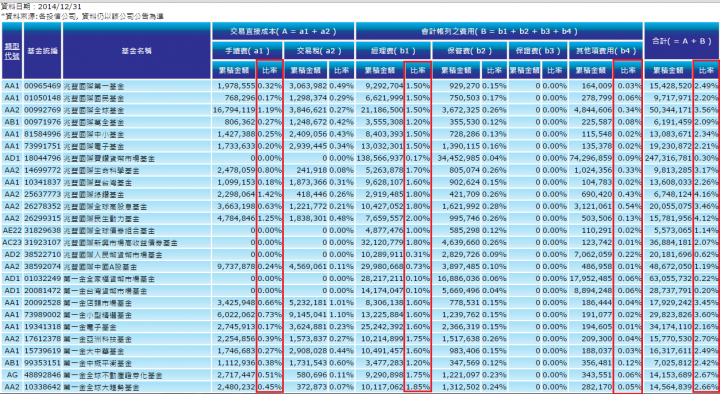Select the 會計帳列之費用 header spanning b1 to b4
The height and width of the screenshot is (394, 720).
tap(499, 31)
